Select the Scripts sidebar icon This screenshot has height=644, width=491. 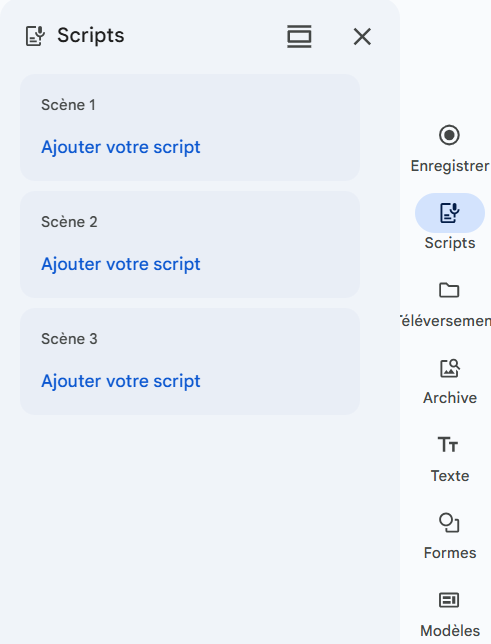pos(450,213)
